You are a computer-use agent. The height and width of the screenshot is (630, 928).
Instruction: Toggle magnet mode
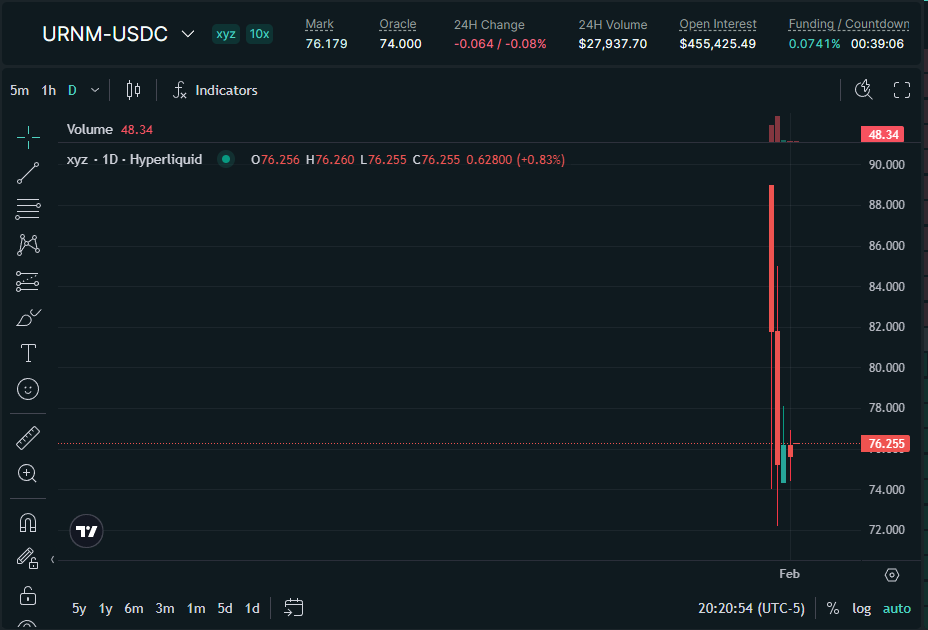click(x=28, y=522)
